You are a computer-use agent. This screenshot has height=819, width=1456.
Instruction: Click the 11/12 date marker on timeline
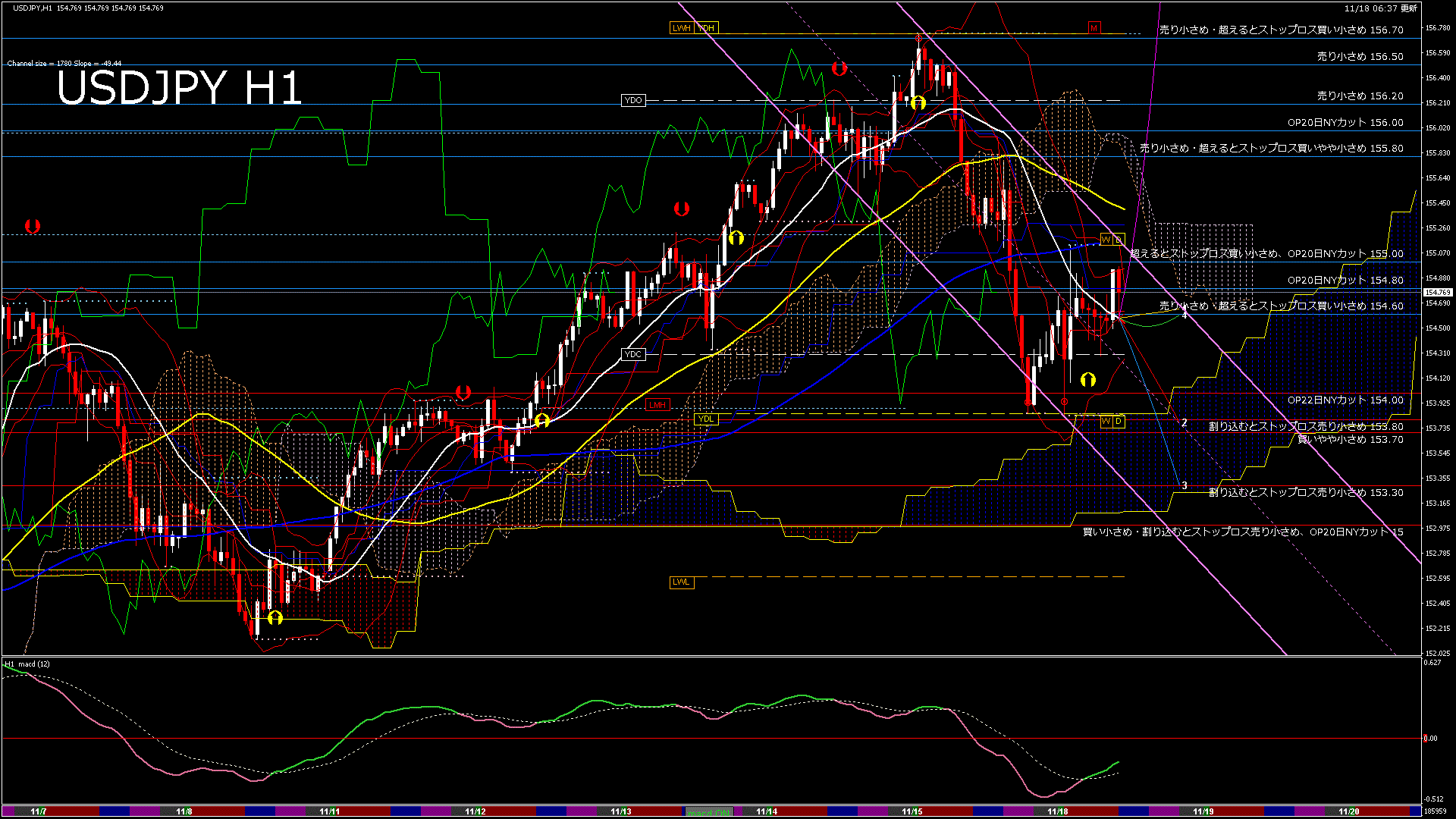click(475, 811)
